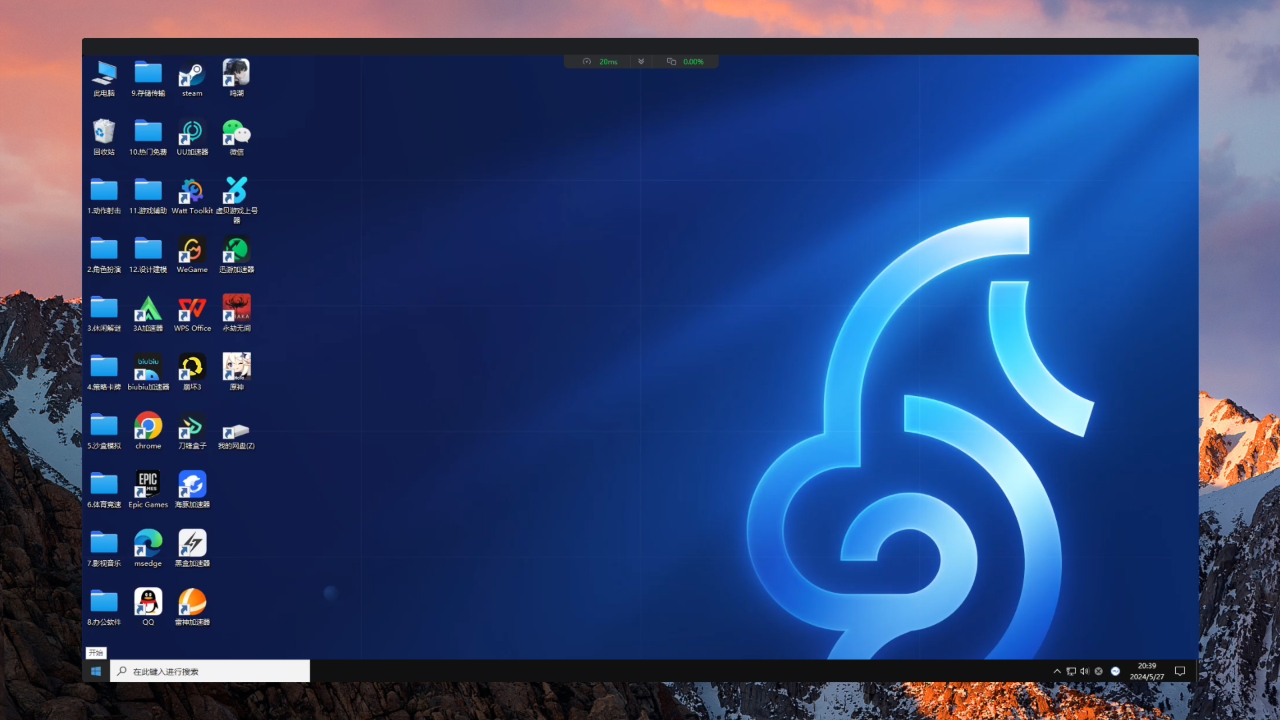Open the 11.游戏辅助 folder
Screen dimensions: 1280x720
[x=148, y=196]
